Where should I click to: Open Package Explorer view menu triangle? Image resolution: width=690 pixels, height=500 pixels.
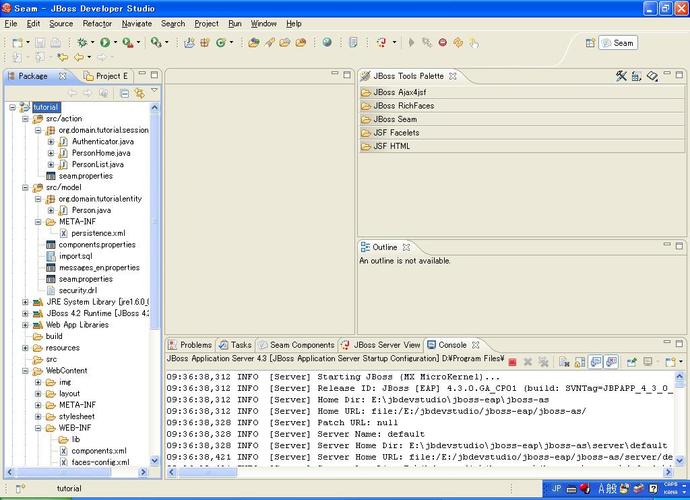coord(154,90)
